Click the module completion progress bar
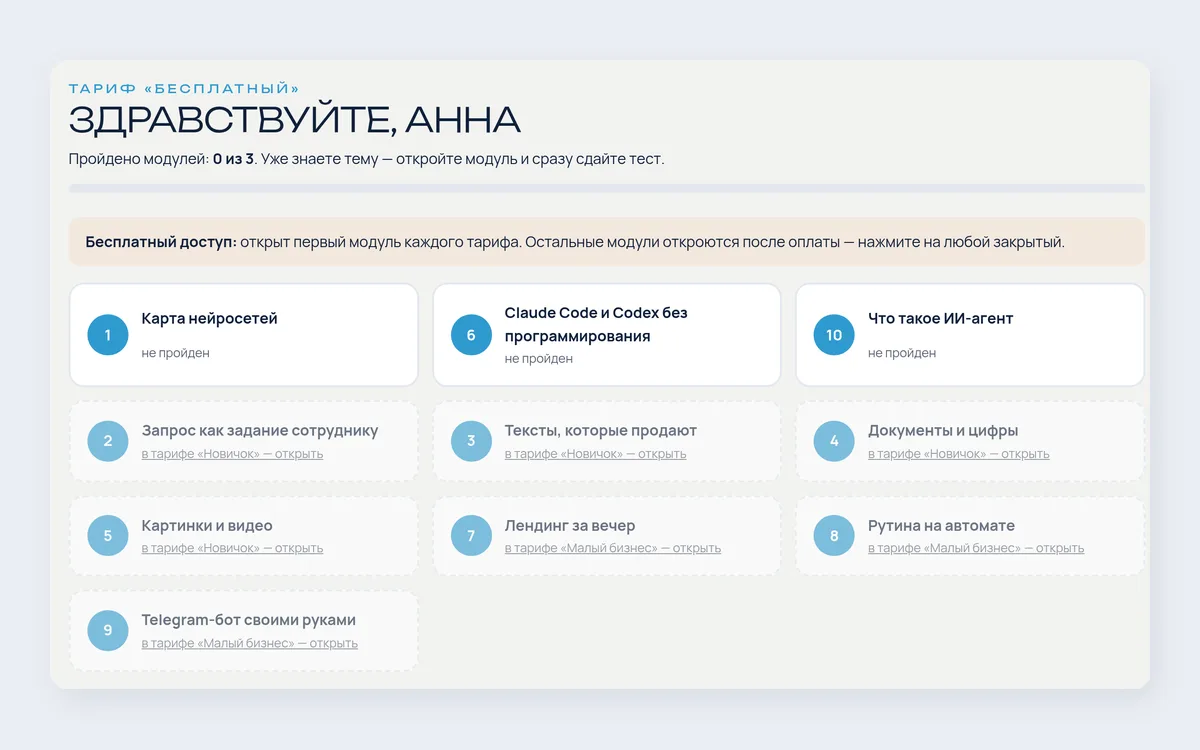Viewport: 1200px width, 750px height. [x=607, y=188]
